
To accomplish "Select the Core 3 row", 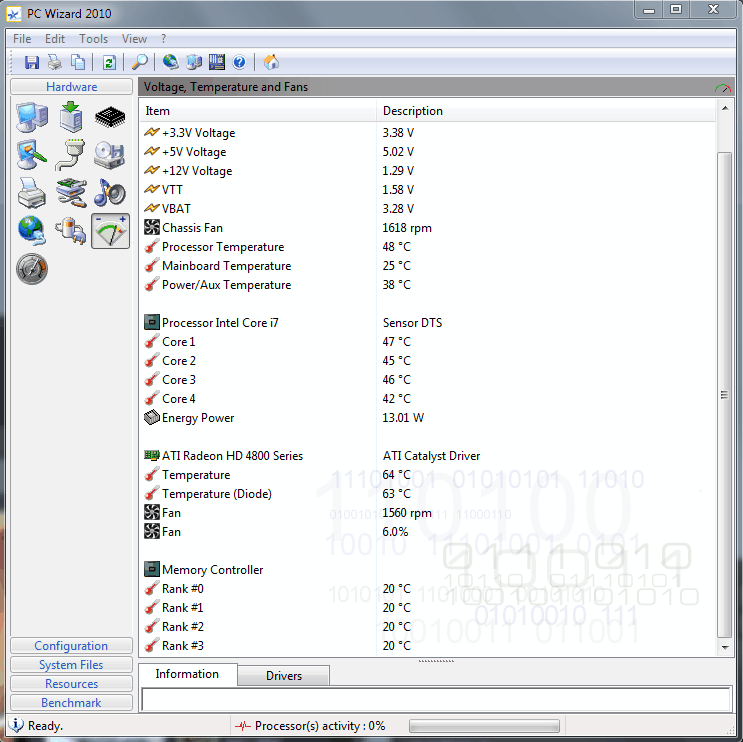I will click(427, 380).
